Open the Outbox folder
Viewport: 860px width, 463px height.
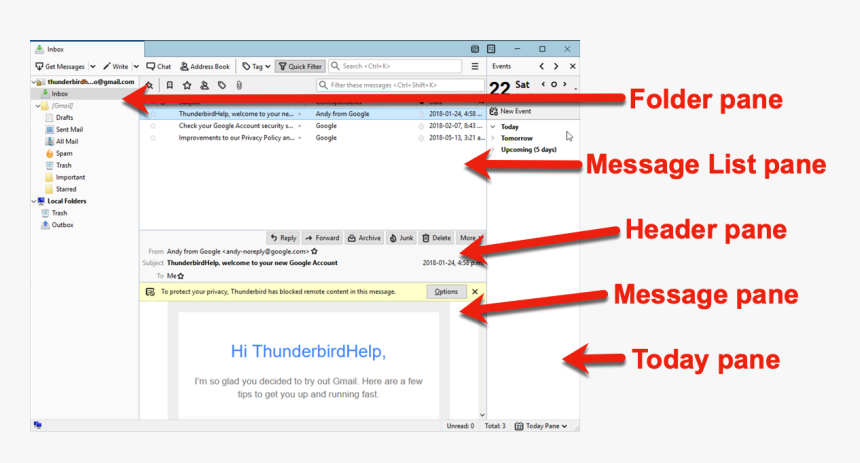pos(63,225)
